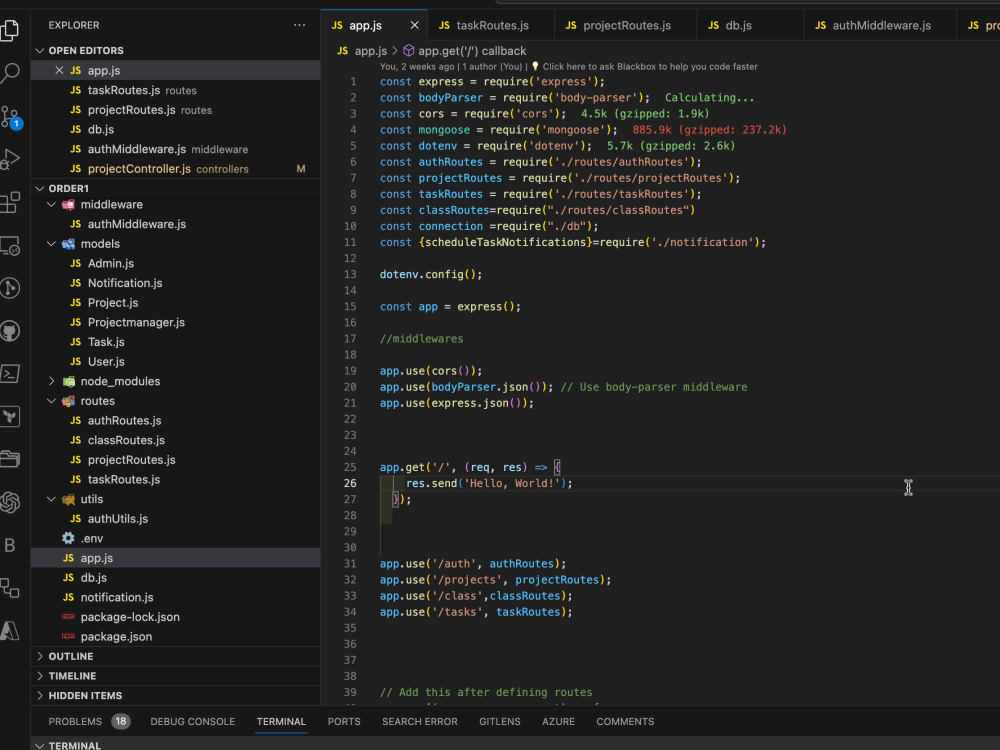Open the Azure panel tab
Viewport: 1000px width, 750px height.
point(558,721)
